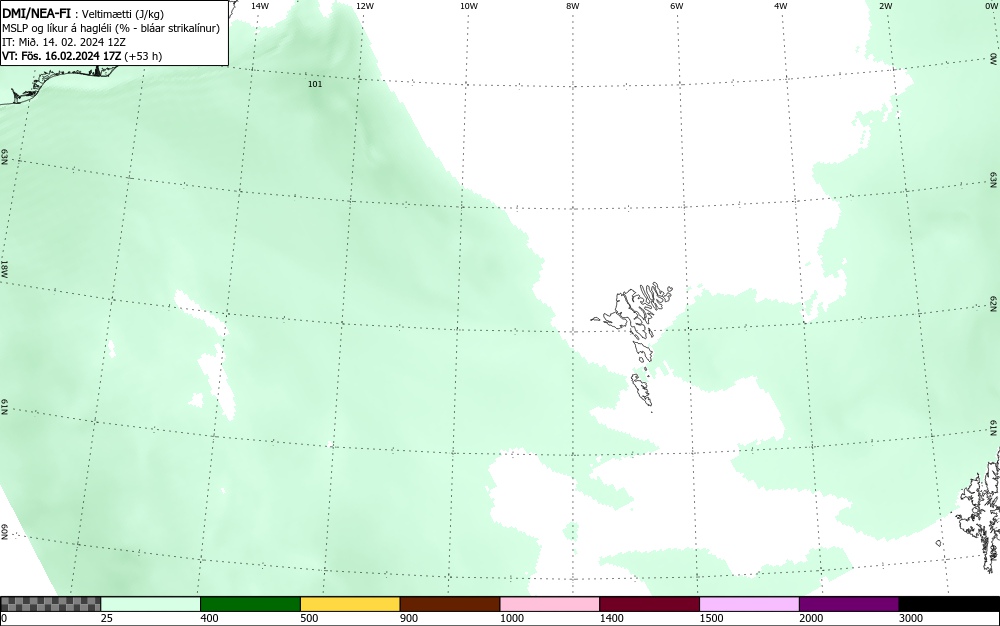The height and width of the screenshot is (626, 1000).
Task: Pick the pink 1000–1400 legend swatch
Action: tap(550, 604)
